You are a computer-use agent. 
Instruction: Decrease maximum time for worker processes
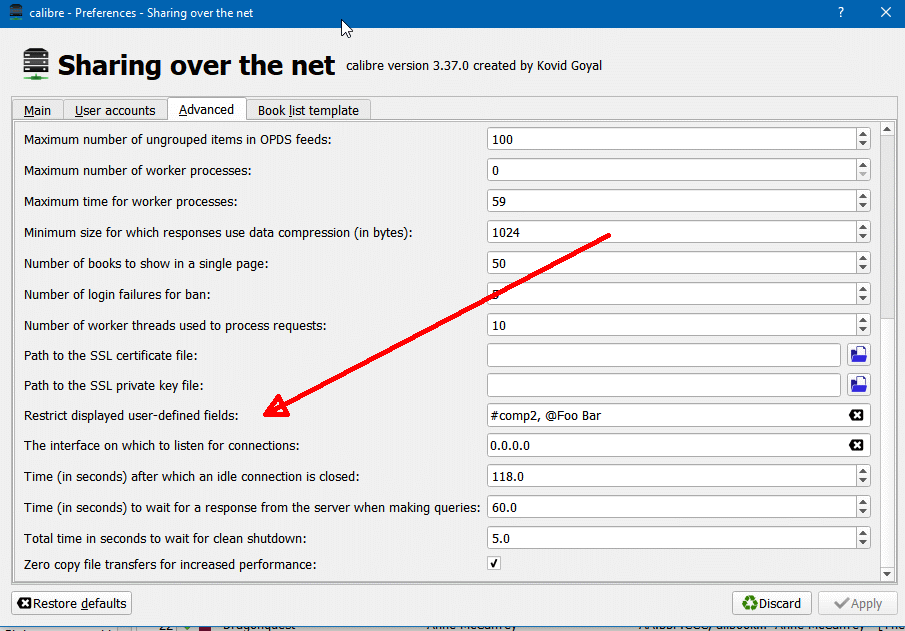(x=863, y=206)
